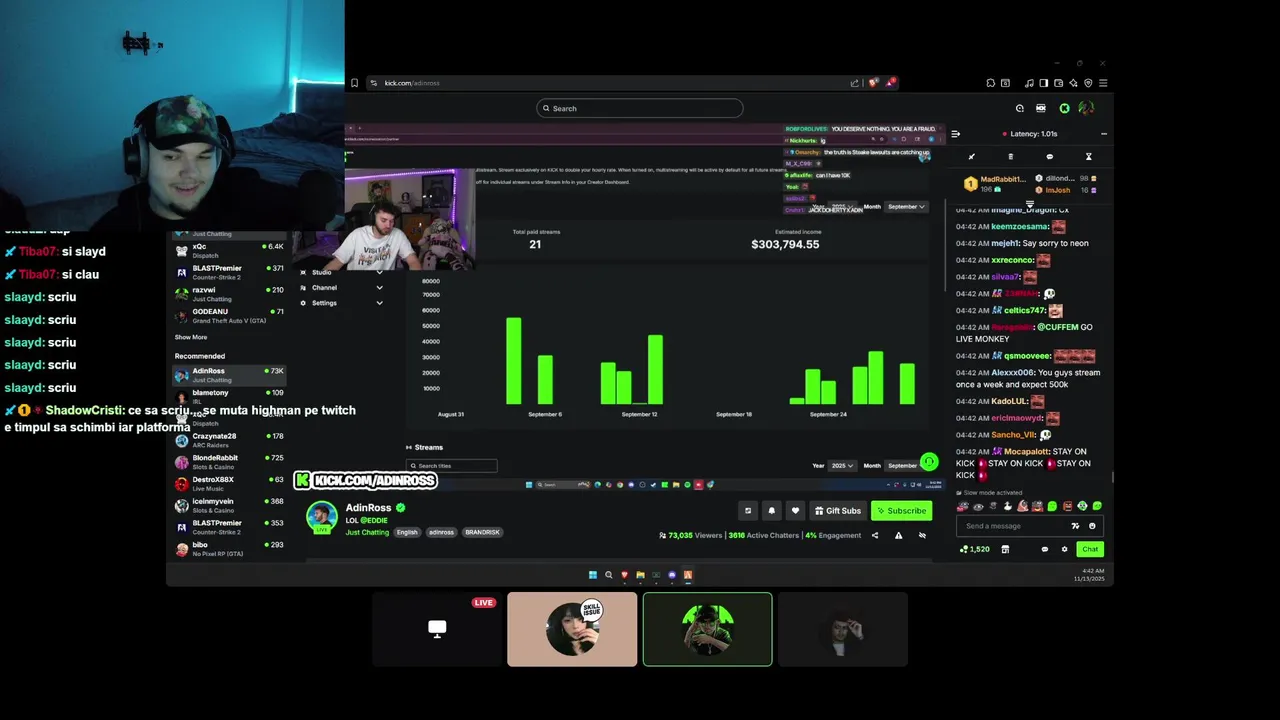Open the September month dropdown at top
Screen dimensions: 1280x720
[906, 207]
